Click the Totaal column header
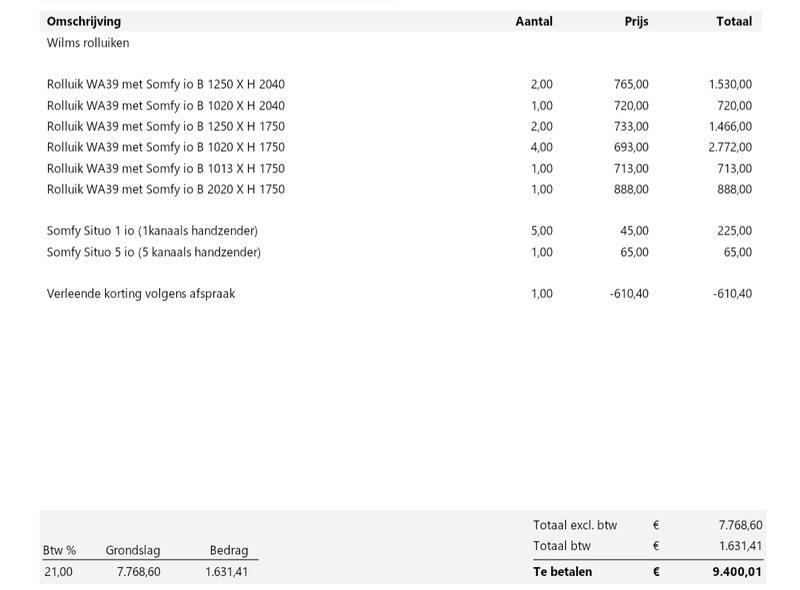 pos(734,21)
